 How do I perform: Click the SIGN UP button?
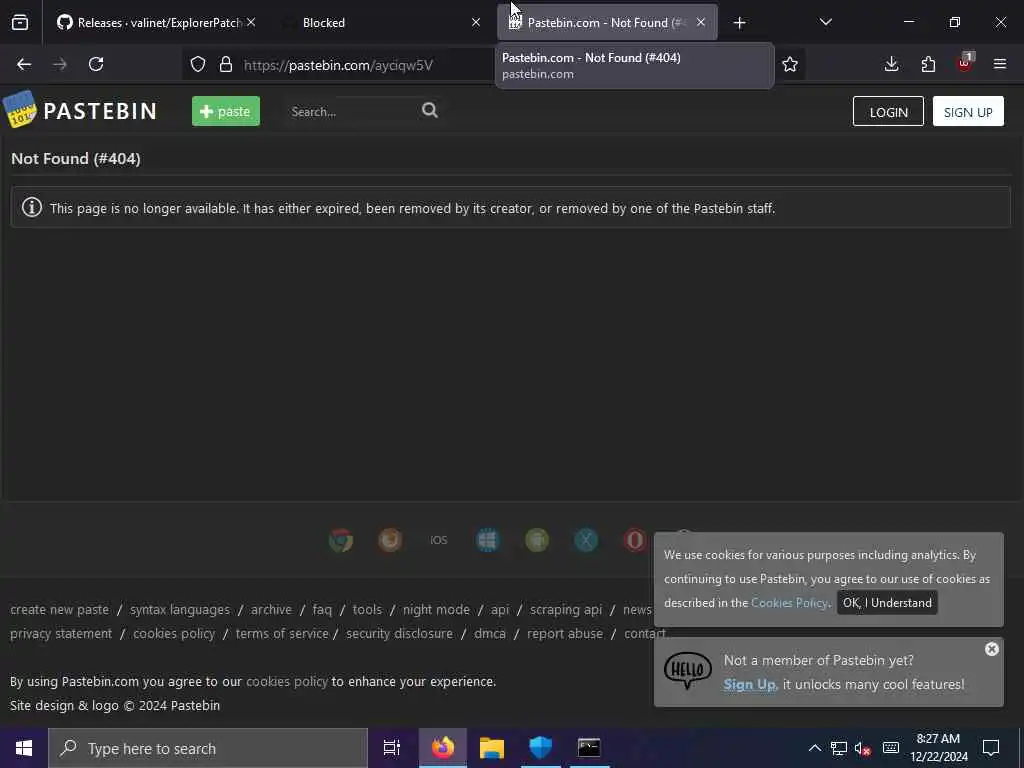click(x=968, y=112)
